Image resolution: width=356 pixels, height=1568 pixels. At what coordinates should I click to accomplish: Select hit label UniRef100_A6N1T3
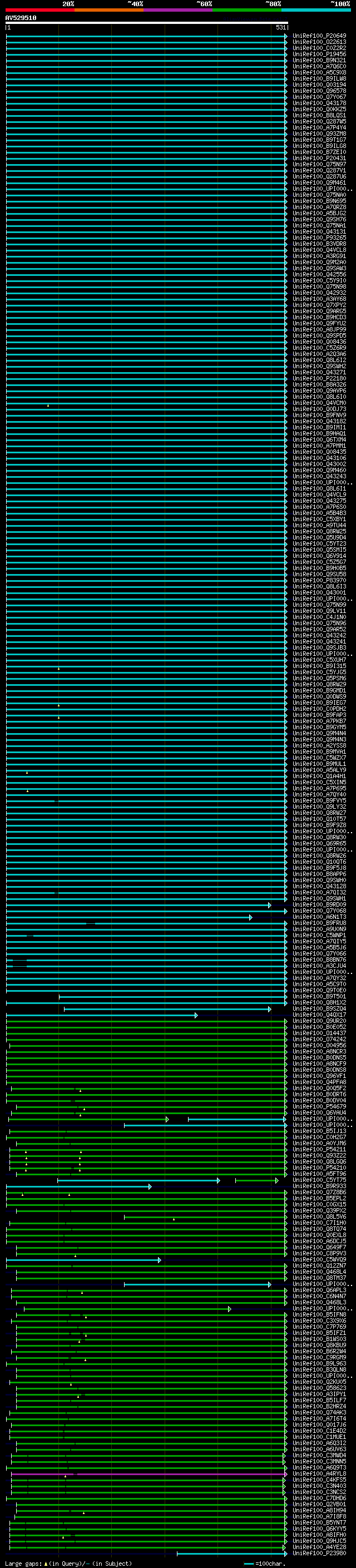319,917
